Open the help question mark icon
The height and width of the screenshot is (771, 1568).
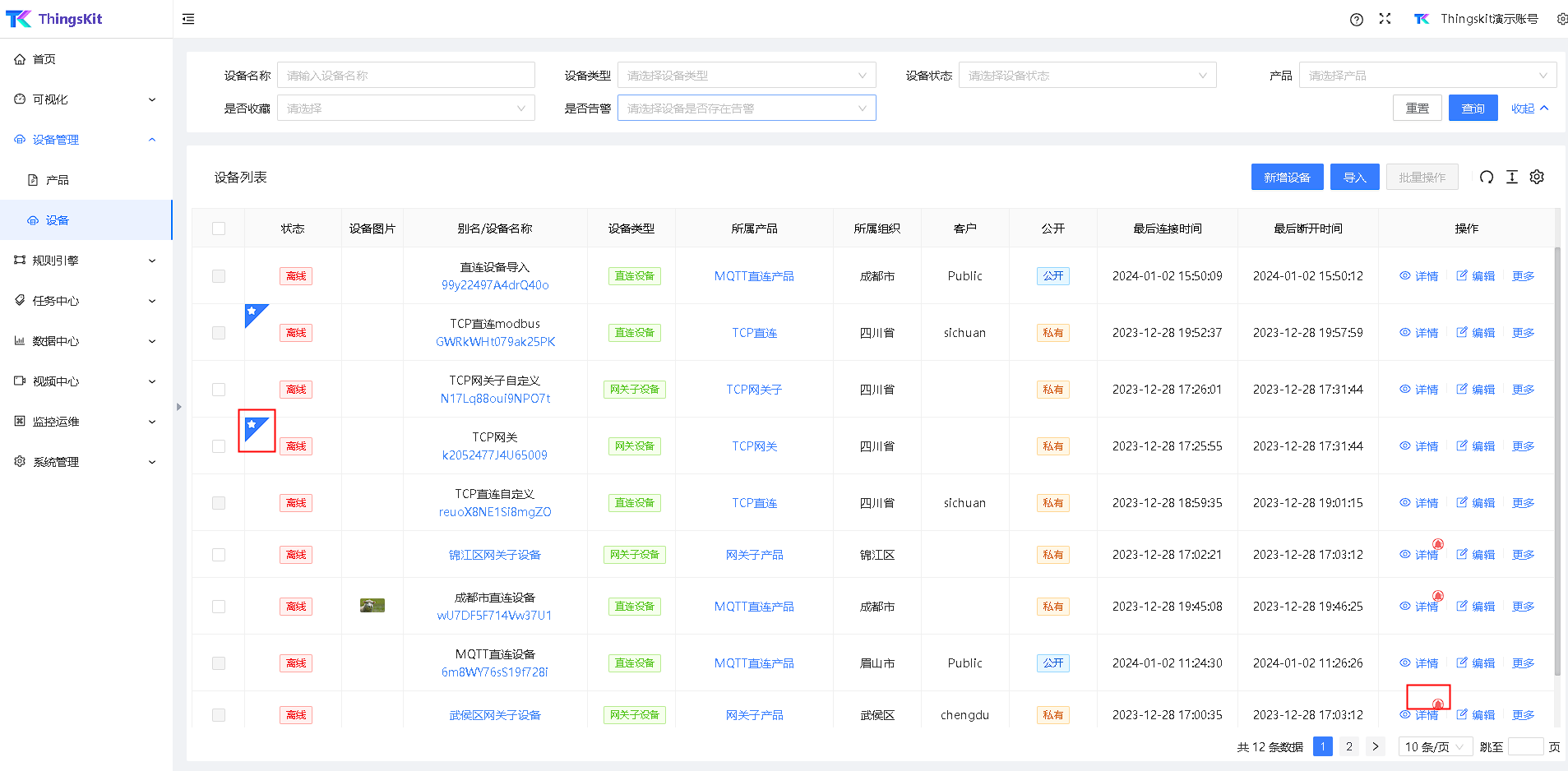(1357, 20)
